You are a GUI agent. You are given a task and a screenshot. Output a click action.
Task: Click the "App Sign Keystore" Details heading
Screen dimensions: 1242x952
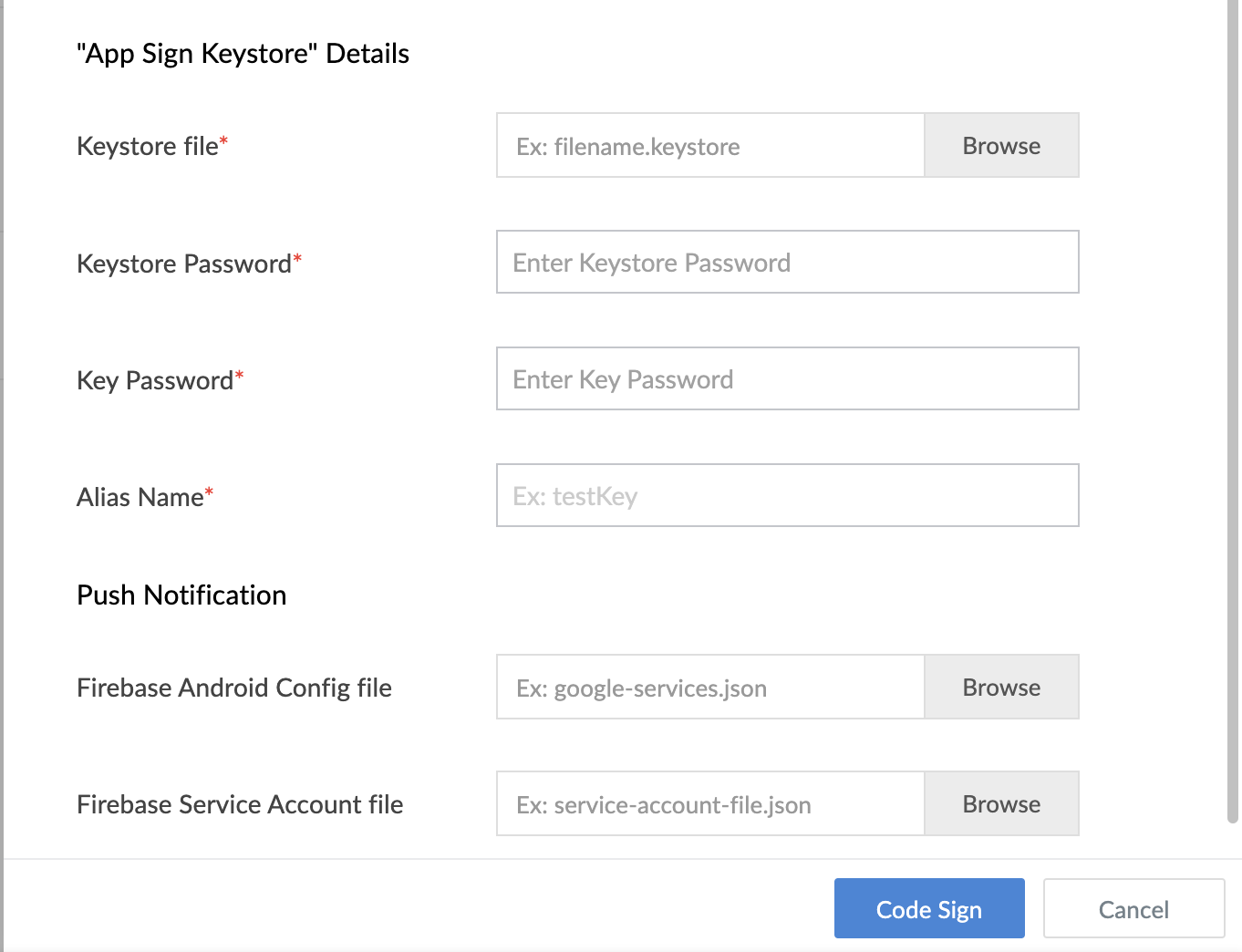pos(243,54)
